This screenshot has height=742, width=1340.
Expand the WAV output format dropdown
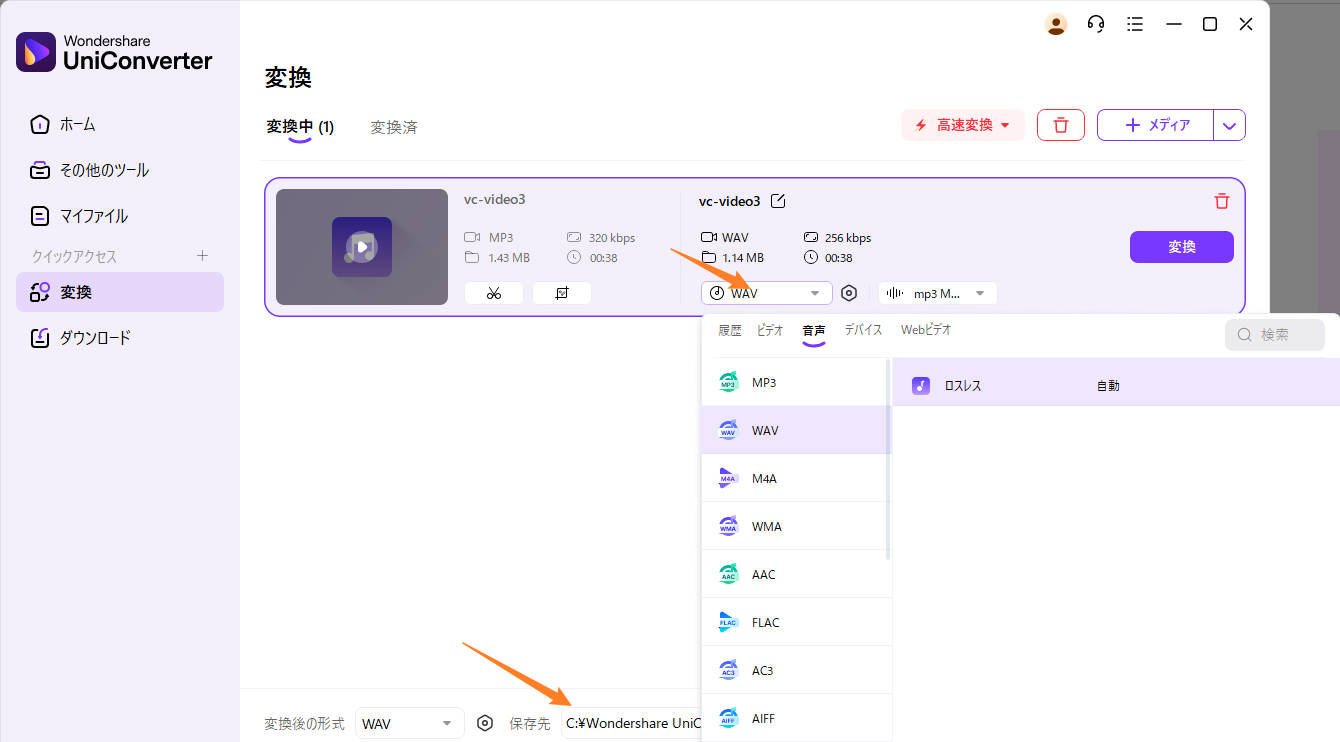coord(767,293)
